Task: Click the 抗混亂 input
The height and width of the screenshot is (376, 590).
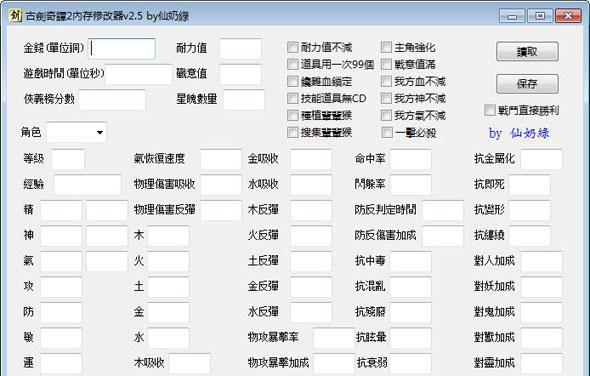Action: pos(411,286)
